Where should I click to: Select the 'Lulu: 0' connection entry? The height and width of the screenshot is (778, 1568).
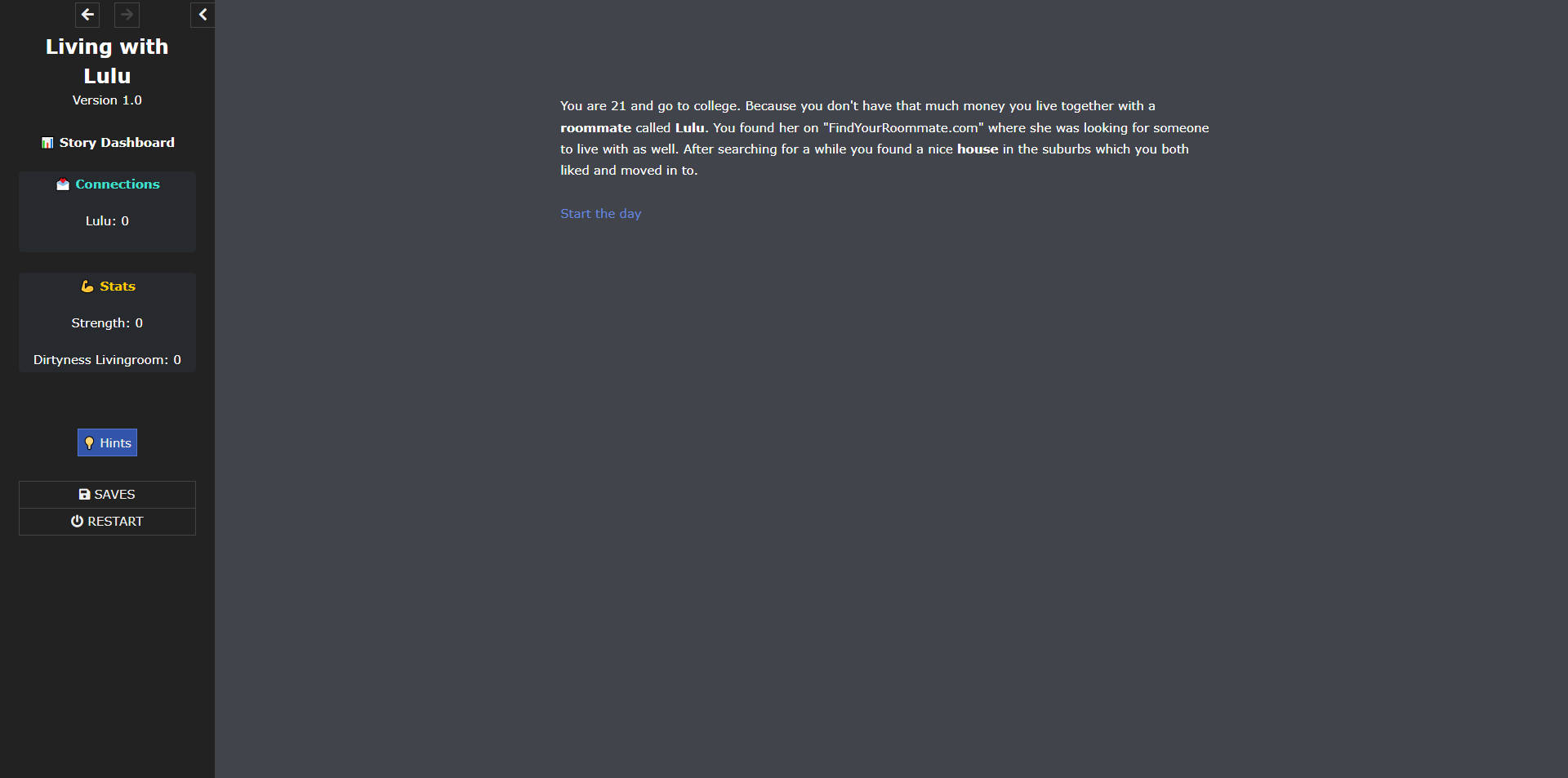pyautogui.click(x=107, y=221)
